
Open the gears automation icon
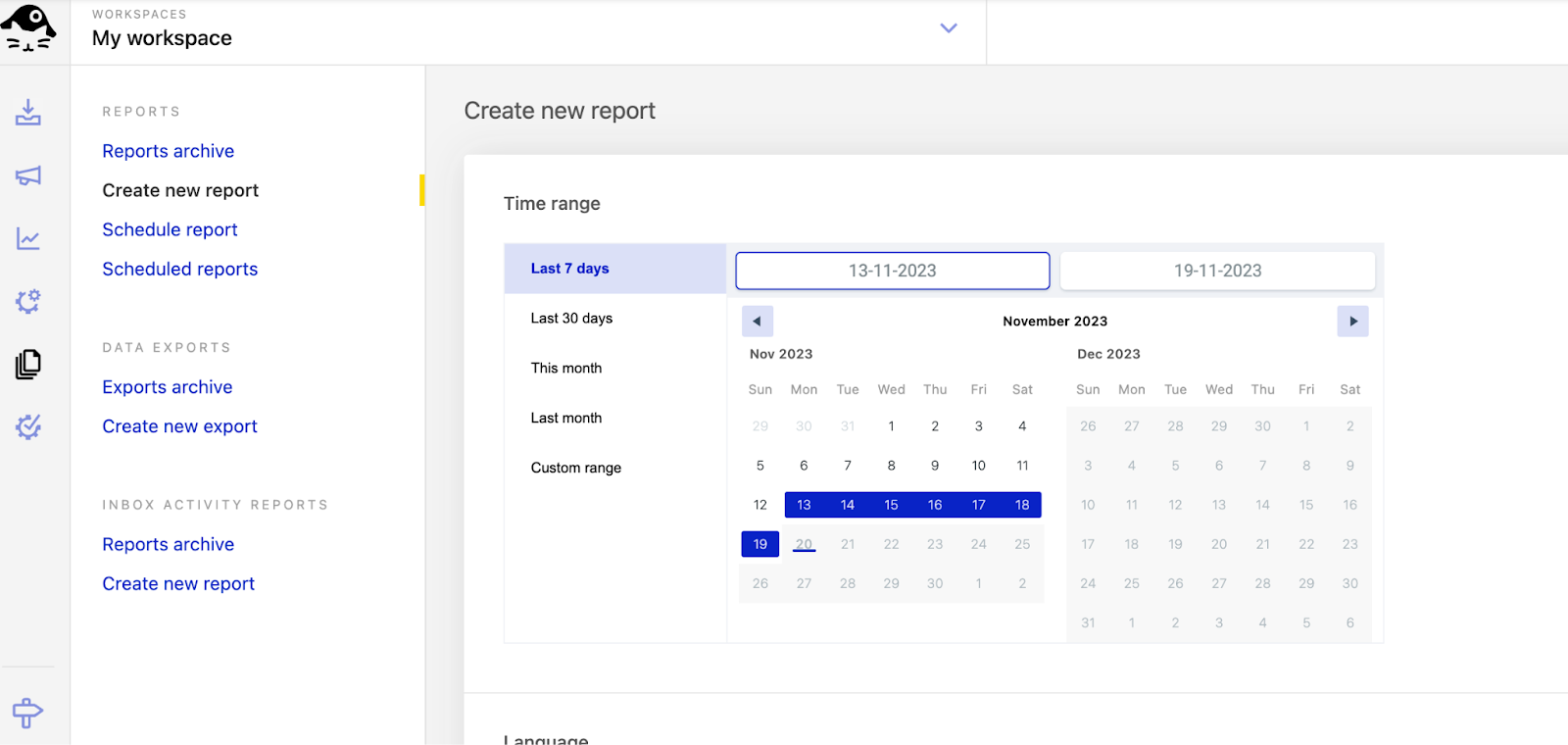coord(28,301)
